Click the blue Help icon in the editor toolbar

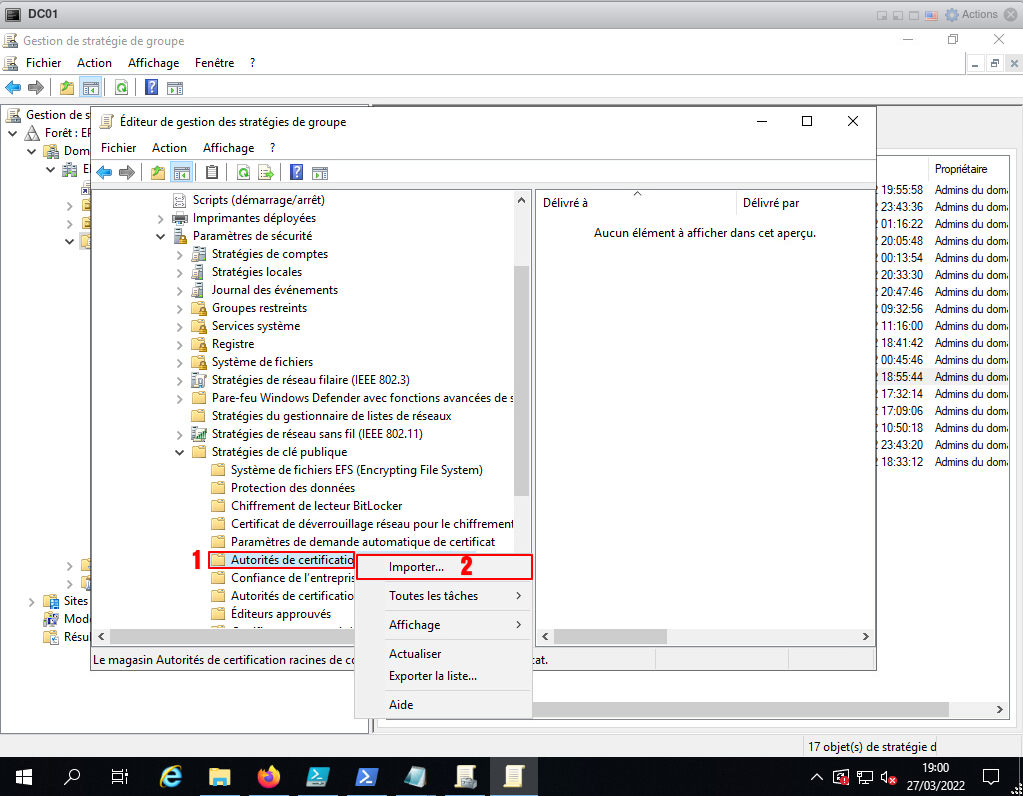coord(297,172)
